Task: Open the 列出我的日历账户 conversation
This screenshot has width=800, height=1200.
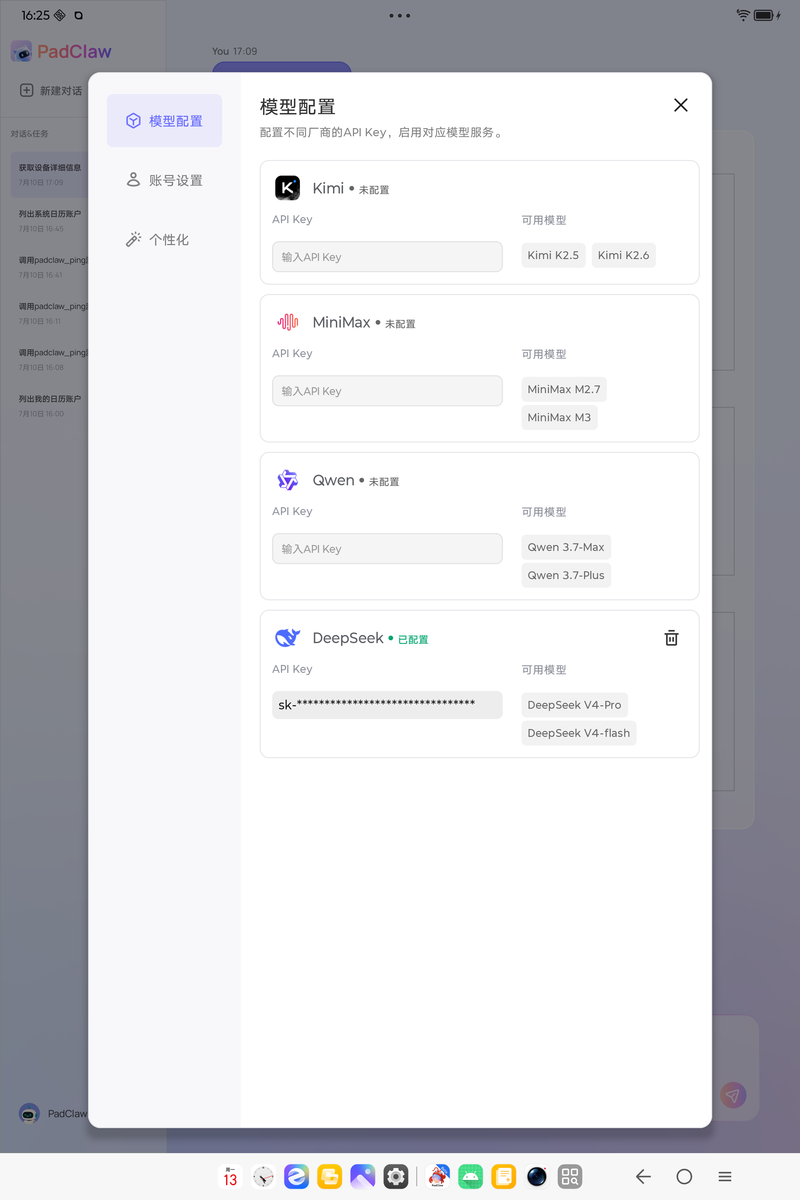Action: click(x=50, y=405)
